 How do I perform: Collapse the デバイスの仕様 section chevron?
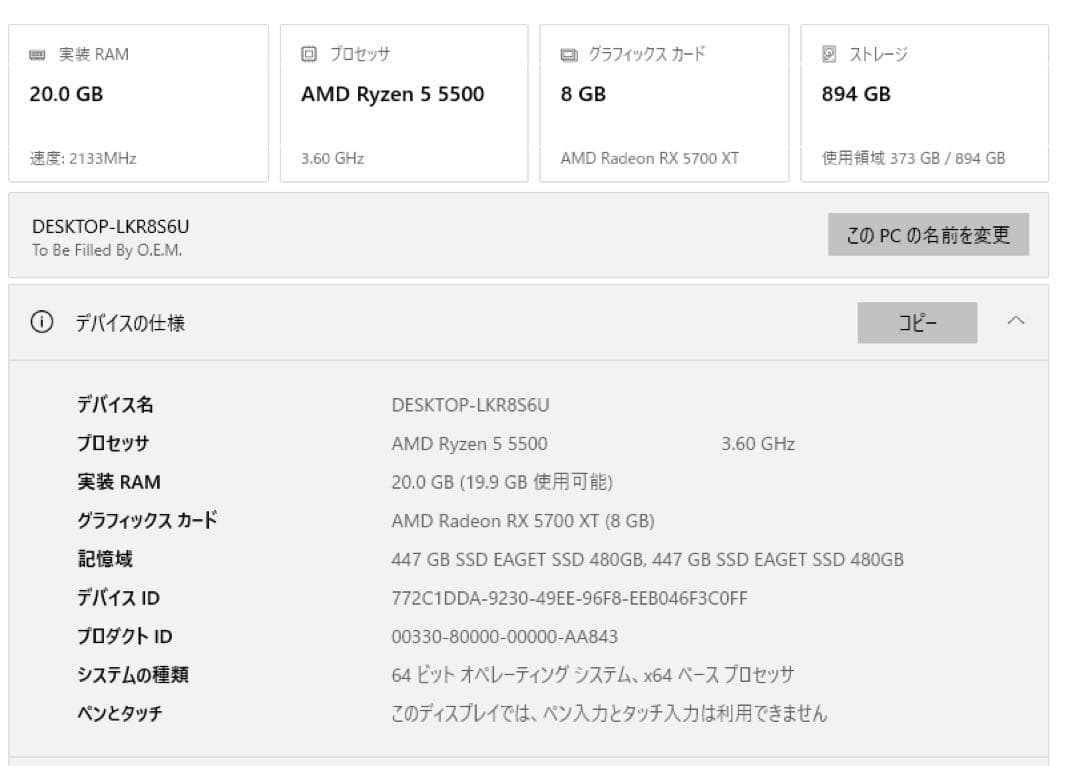point(1017,322)
